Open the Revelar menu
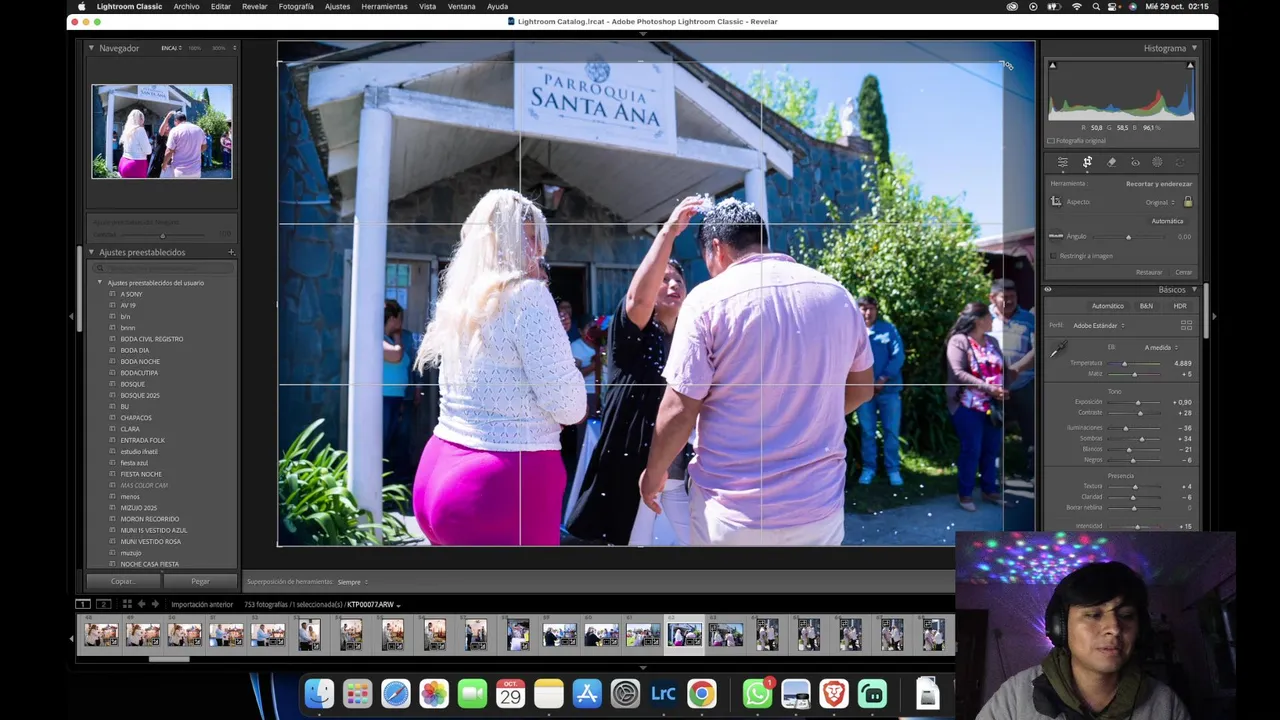1280x720 pixels. tap(255, 6)
